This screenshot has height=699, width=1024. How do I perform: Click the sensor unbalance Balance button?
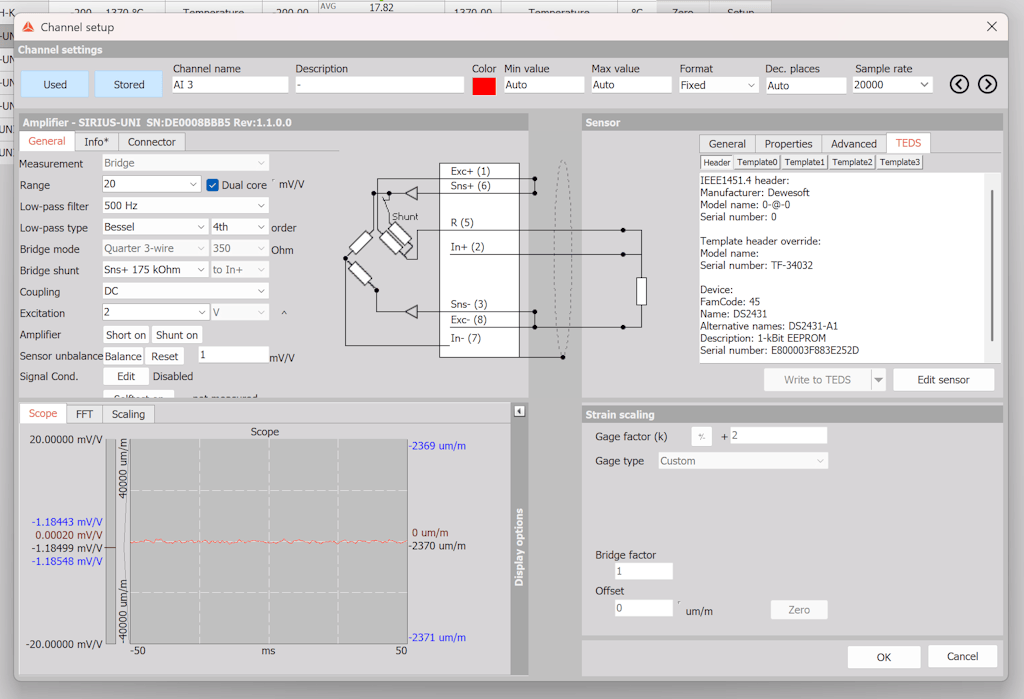click(123, 356)
